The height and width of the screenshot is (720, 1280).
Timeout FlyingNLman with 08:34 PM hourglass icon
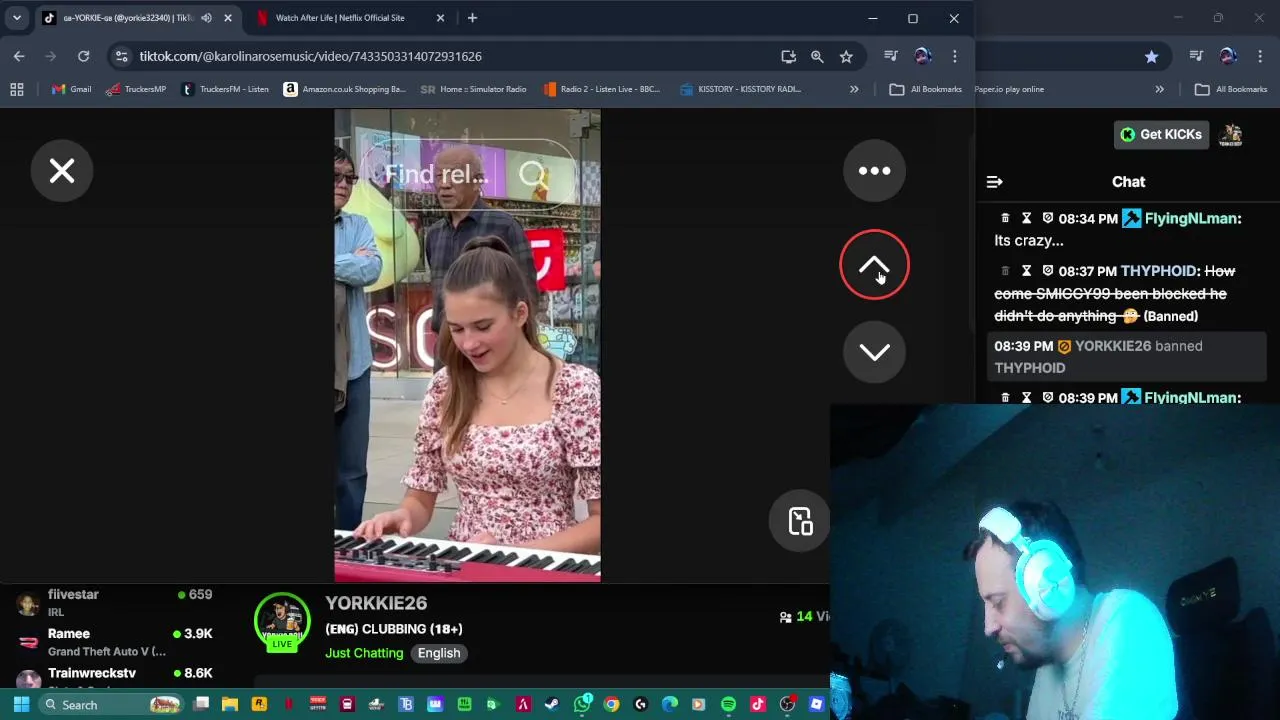tap(1026, 218)
